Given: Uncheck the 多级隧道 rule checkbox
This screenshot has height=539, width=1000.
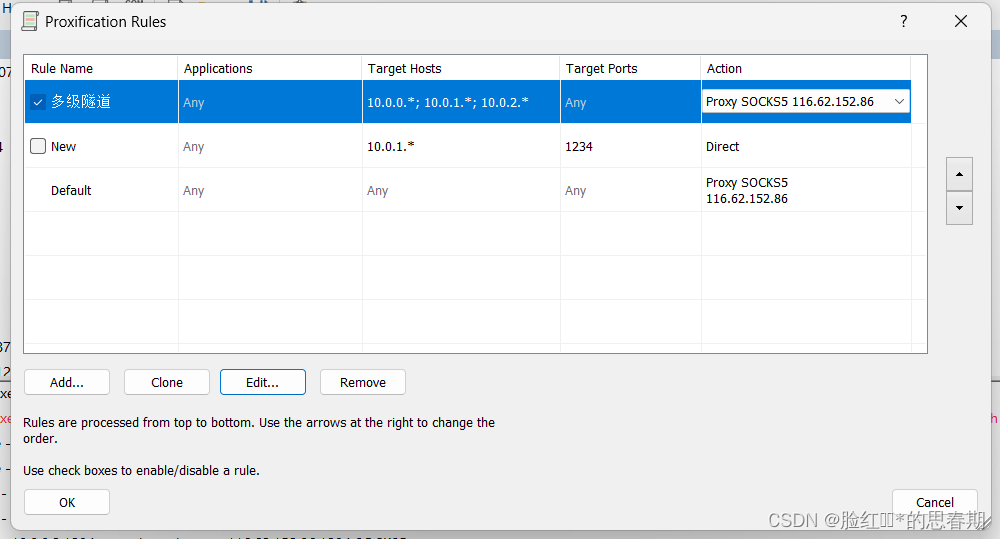Looking at the screenshot, I should (x=38, y=102).
